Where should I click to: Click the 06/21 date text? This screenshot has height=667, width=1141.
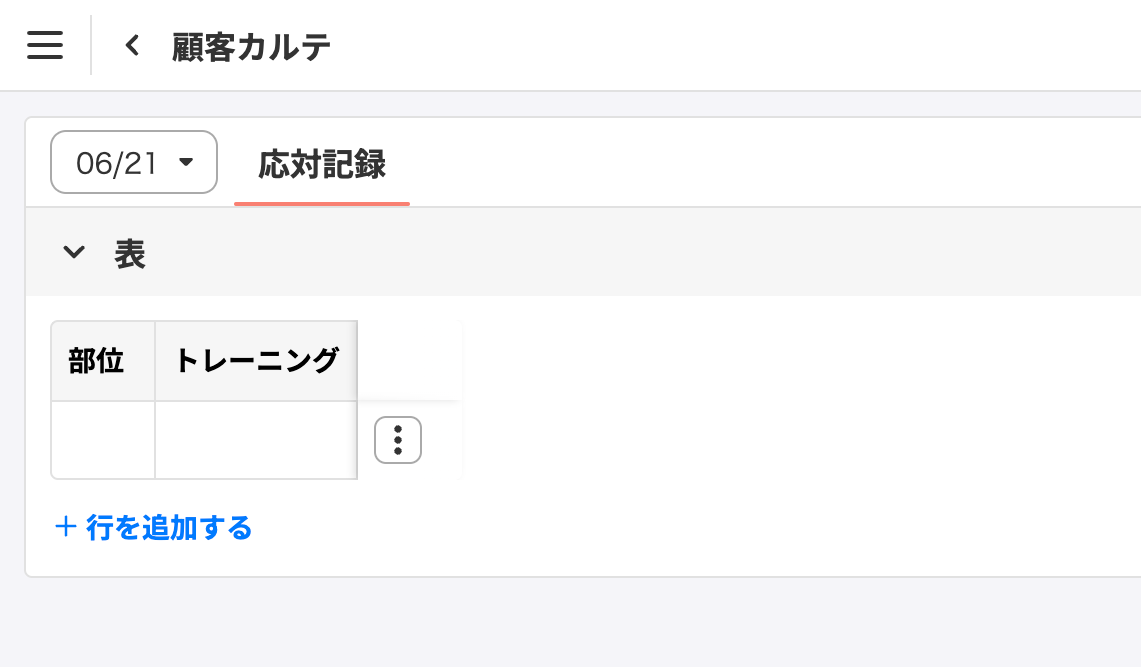click(116, 163)
